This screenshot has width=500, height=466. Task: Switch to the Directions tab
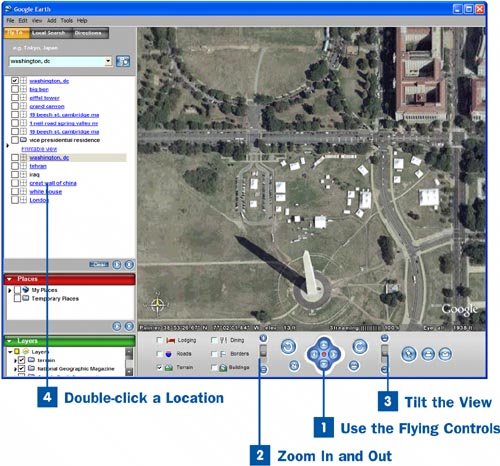[x=88, y=33]
